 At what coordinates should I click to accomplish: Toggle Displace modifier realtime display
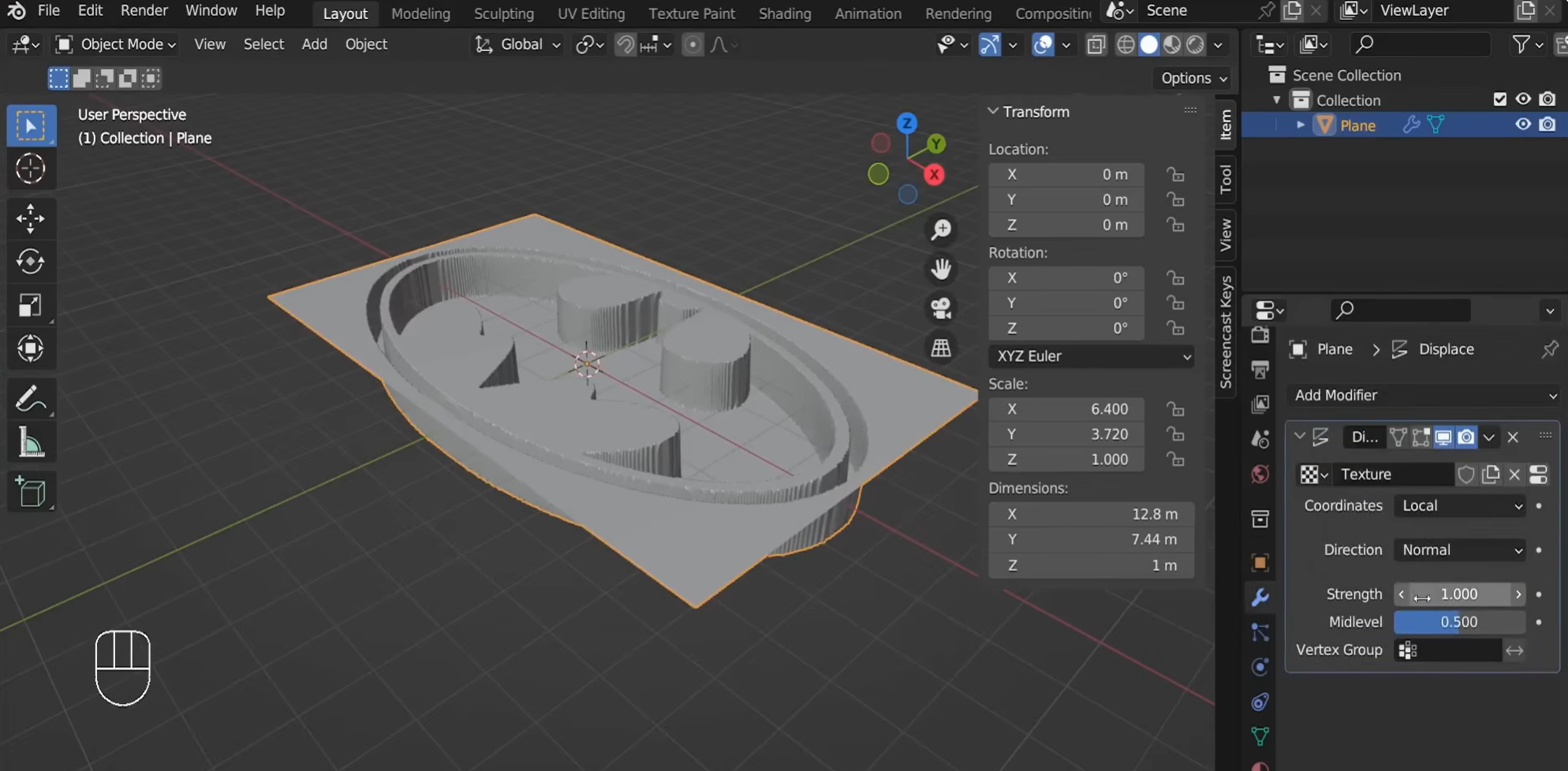click(1443, 436)
